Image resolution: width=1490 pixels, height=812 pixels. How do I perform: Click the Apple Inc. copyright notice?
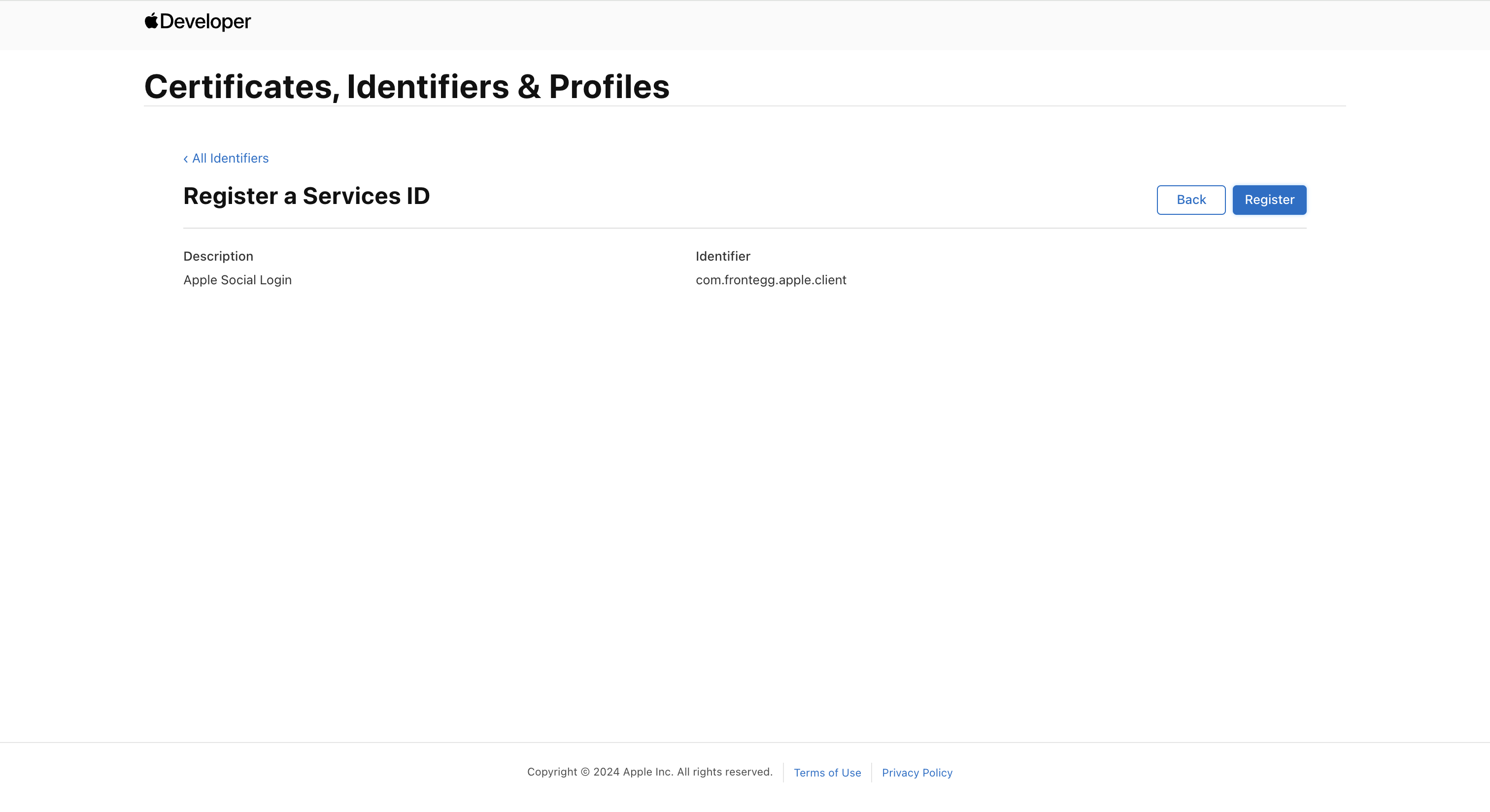point(649,772)
